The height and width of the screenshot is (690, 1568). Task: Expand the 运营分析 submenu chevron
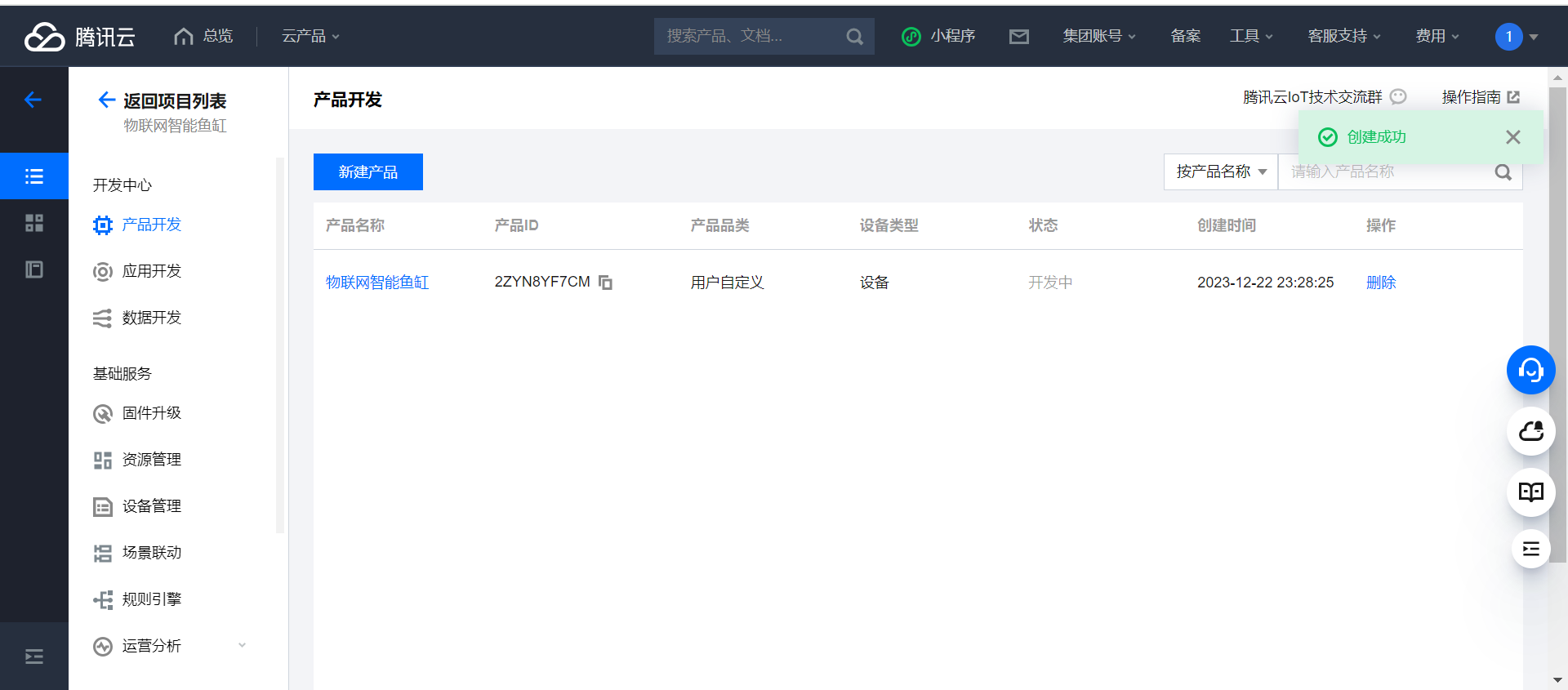242,645
